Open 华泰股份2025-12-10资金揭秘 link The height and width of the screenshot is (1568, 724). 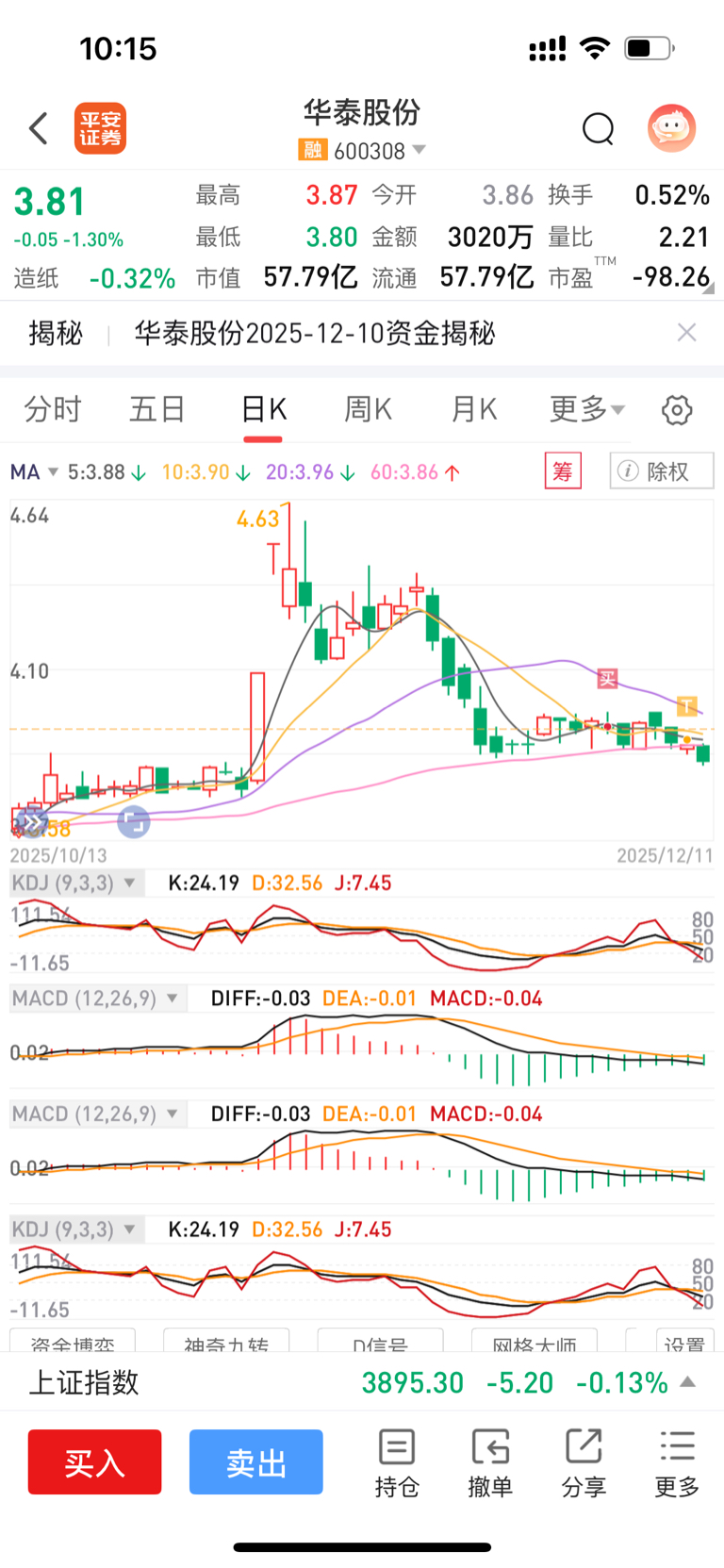(315, 333)
